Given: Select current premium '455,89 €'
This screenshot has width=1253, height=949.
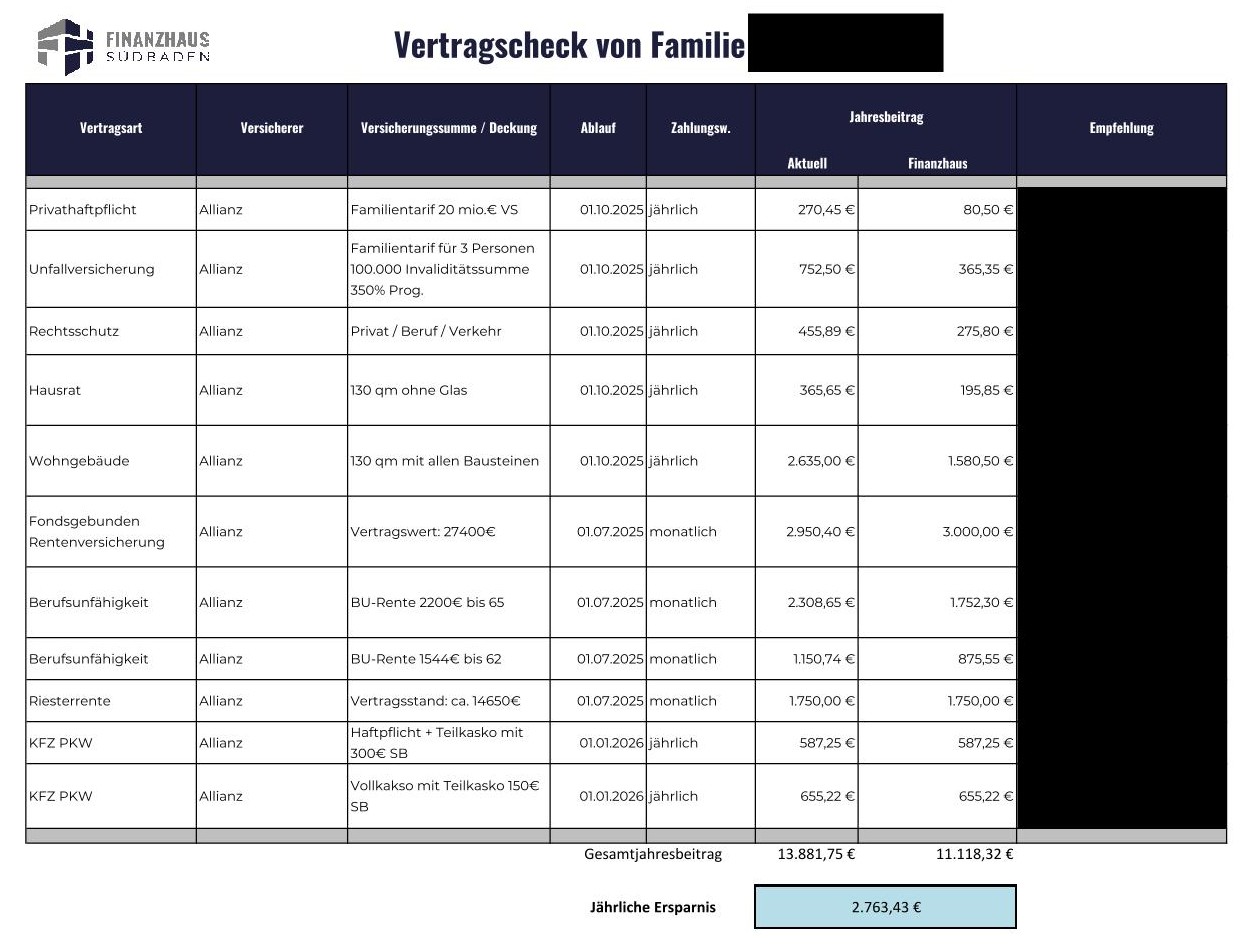Looking at the screenshot, I should pyautogui.click(x=826, y=331).
